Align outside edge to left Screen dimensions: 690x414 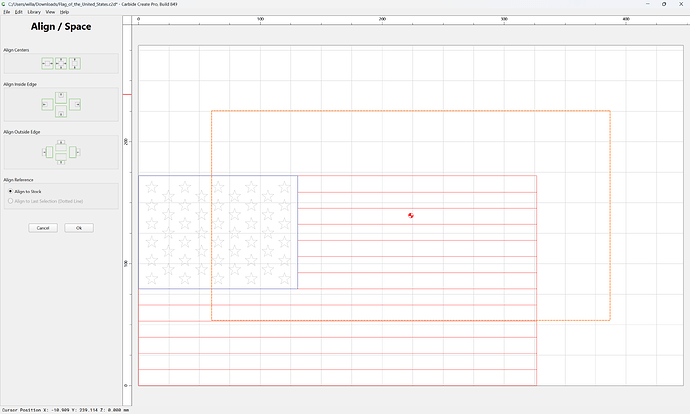click(48, 152)
